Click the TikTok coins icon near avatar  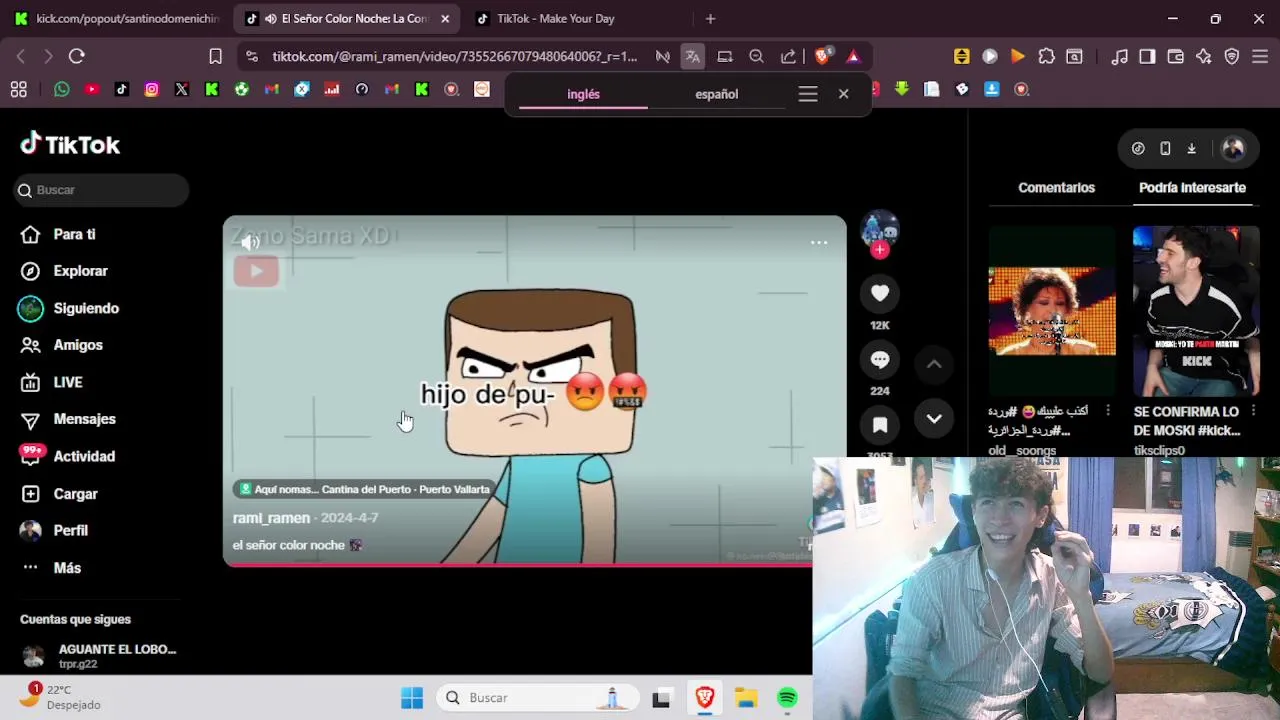(x=1138, y=149)
